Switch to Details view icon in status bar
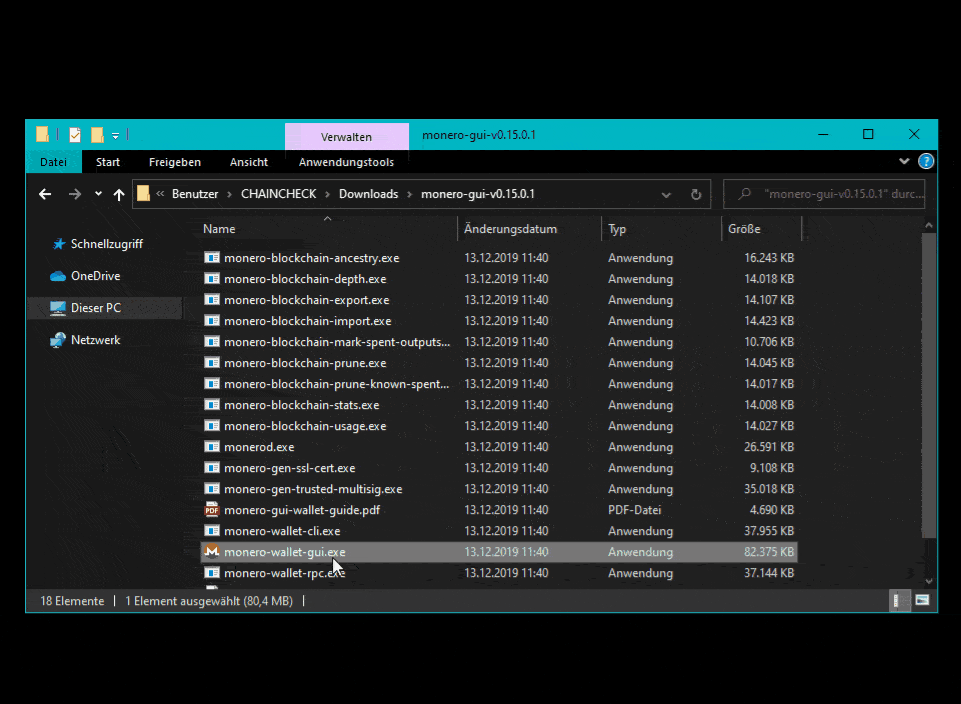 [x=899, y=600]
